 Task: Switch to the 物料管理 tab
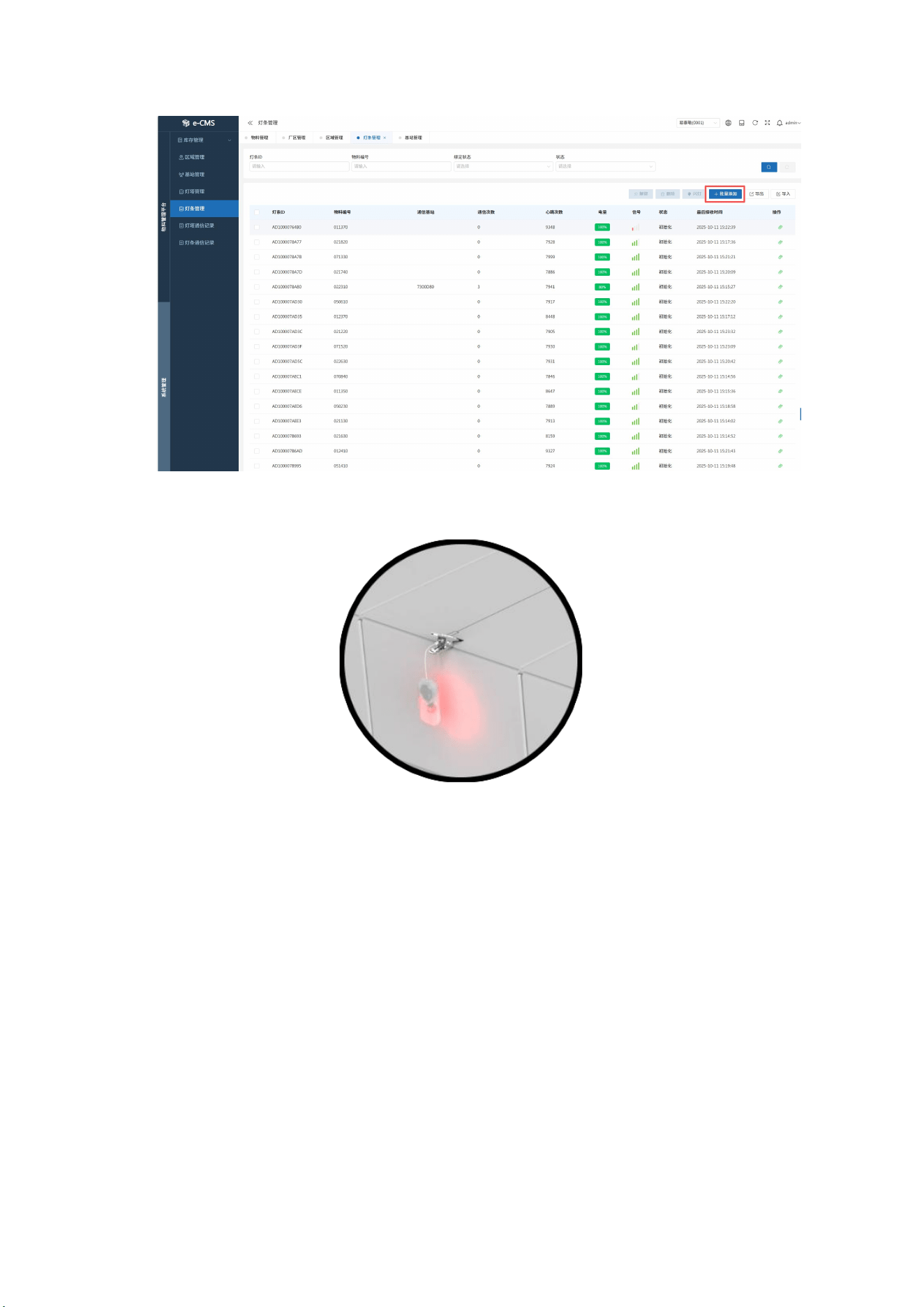259,138
